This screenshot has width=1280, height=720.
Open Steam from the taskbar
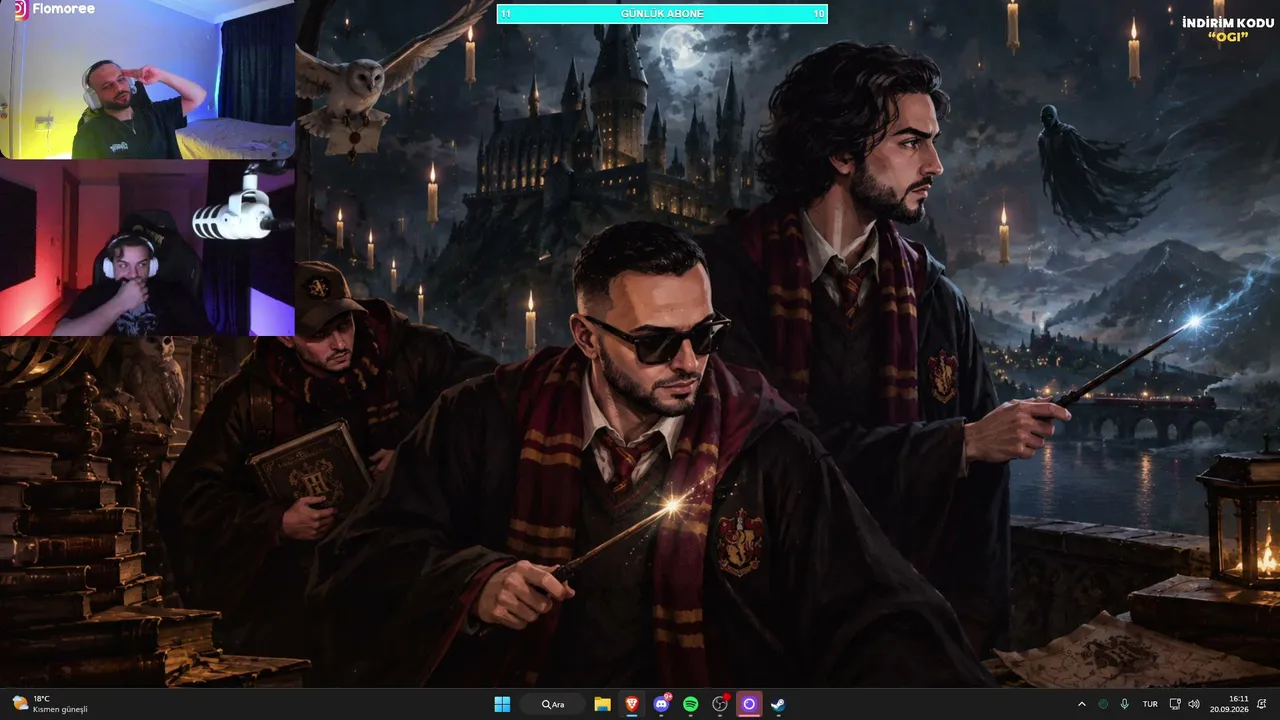[x=778, y=704]
